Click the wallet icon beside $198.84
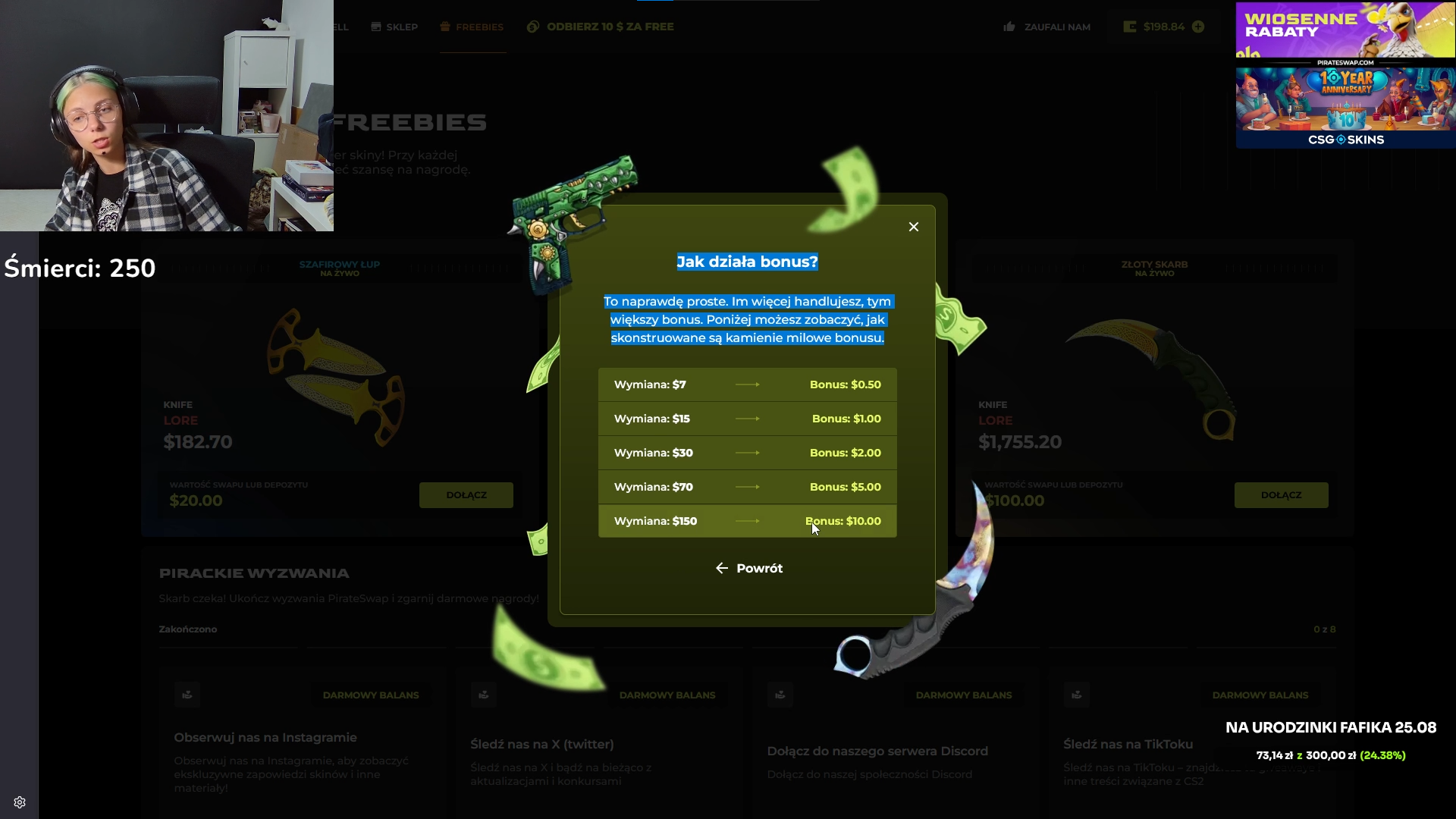This screenshot has height=819, width=1456. pos(1130,27)
